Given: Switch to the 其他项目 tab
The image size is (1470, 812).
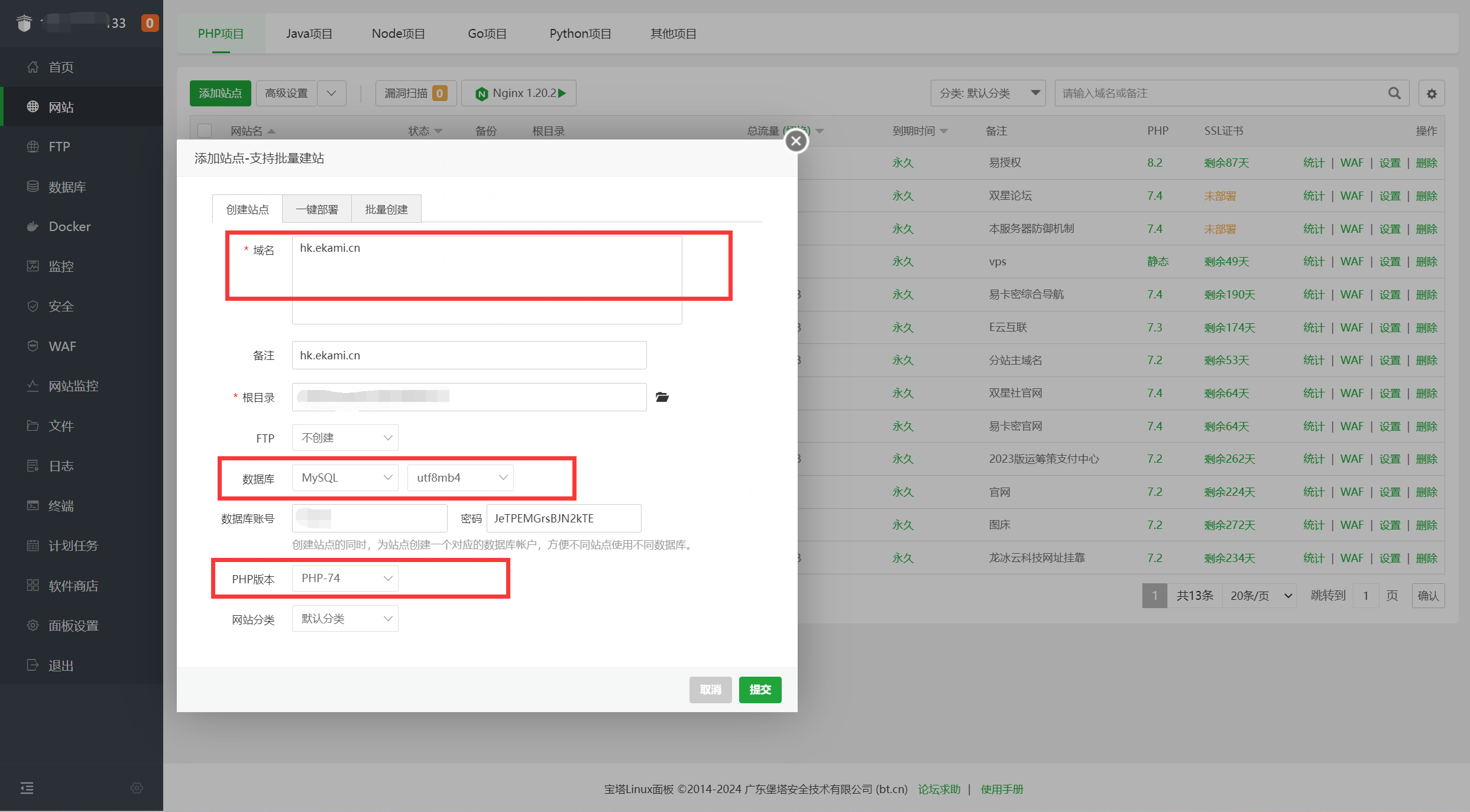Looking at the screenshot, I should pyautogui.click(x=674, y=34).
